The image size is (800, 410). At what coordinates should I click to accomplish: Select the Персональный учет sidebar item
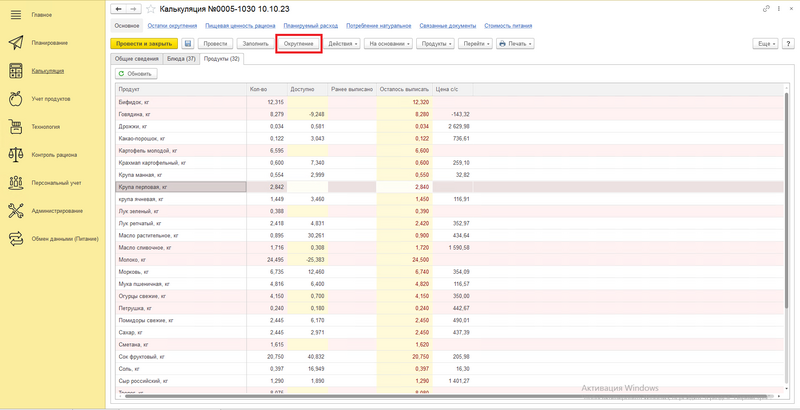coord(55,183)
